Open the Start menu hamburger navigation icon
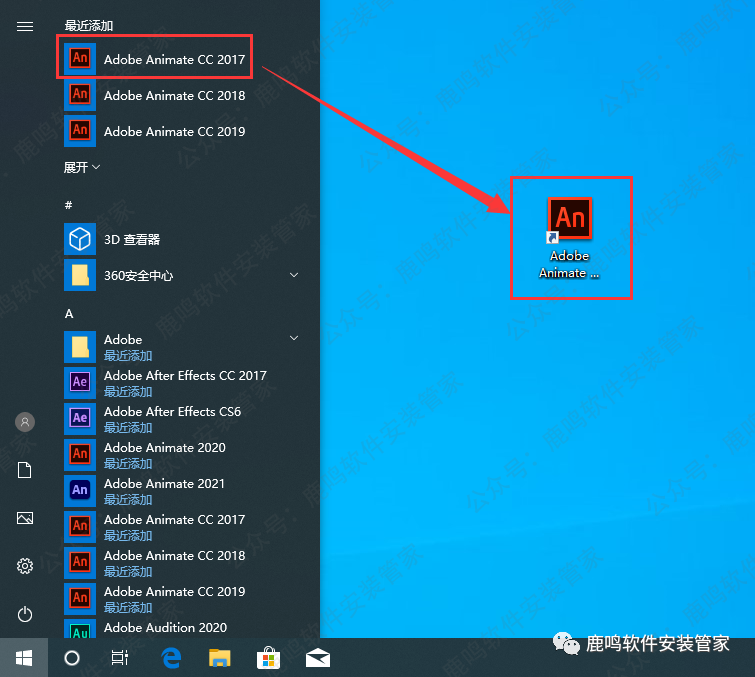 [25, 26]
